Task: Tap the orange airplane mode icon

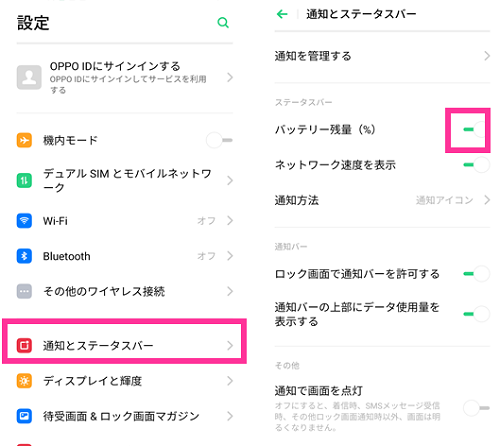Action: pyautogui.click(x=24, y=140)
